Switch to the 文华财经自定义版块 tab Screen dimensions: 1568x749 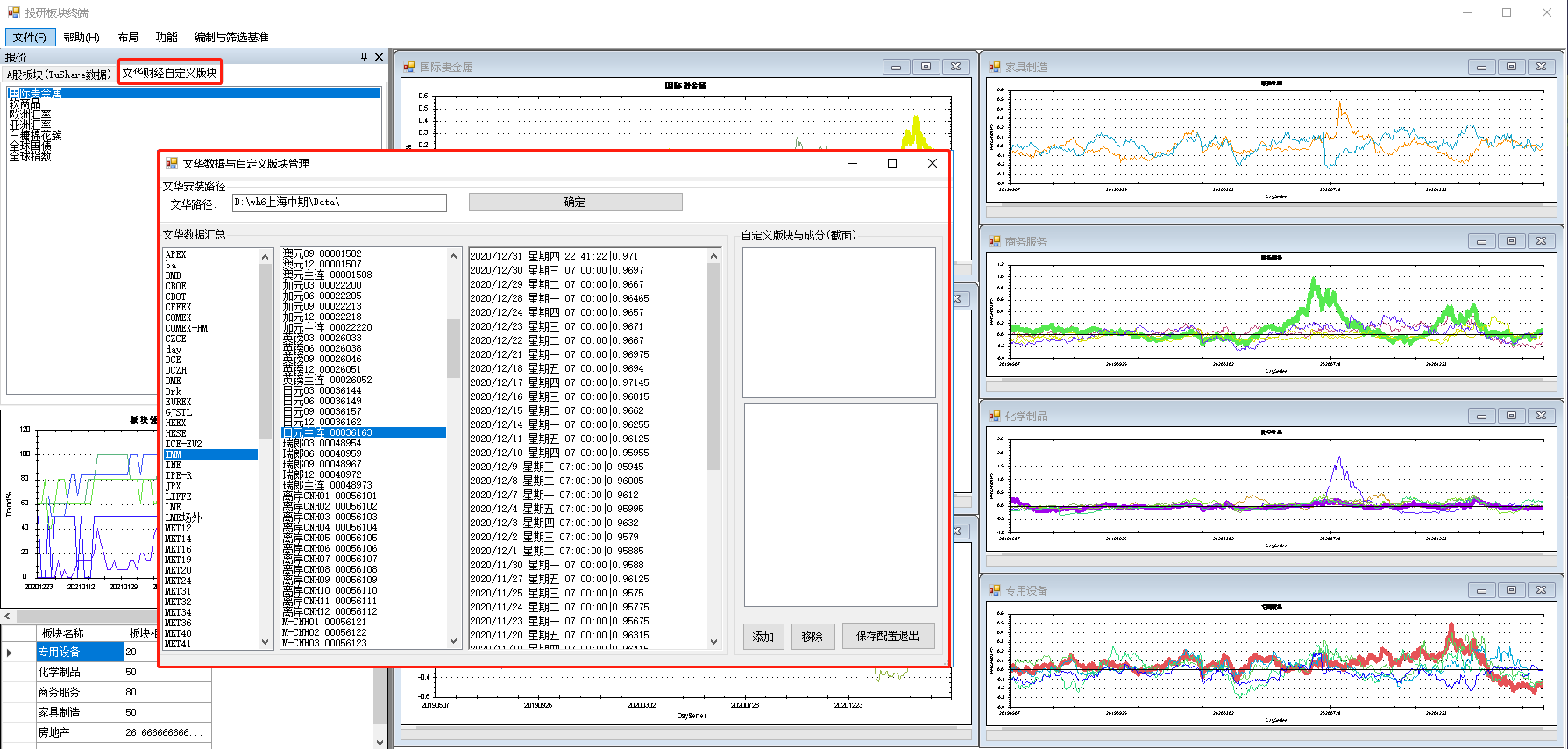pyautogui.click(x=170, y=73)
